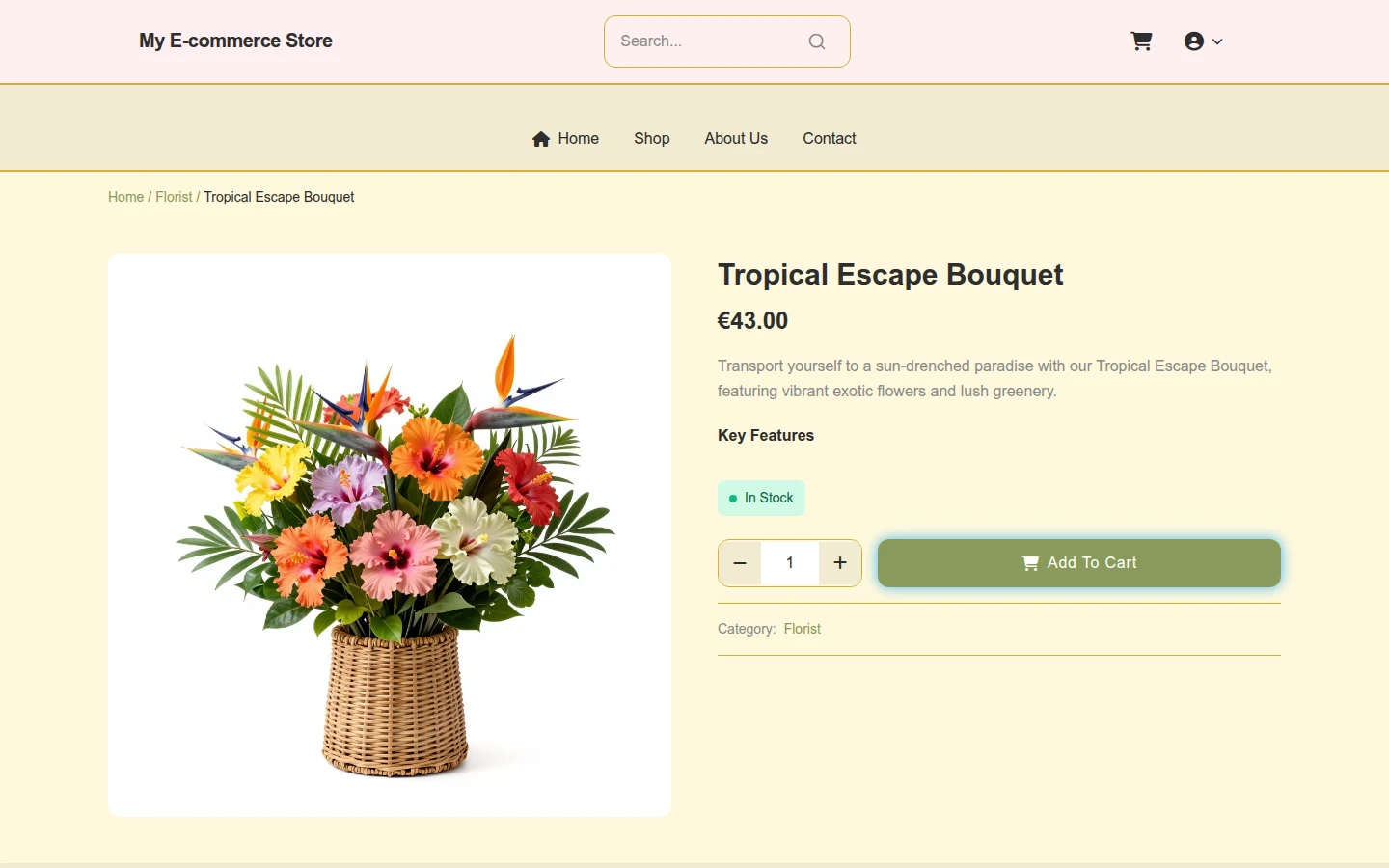Click the quantity number field

(790, 563)
